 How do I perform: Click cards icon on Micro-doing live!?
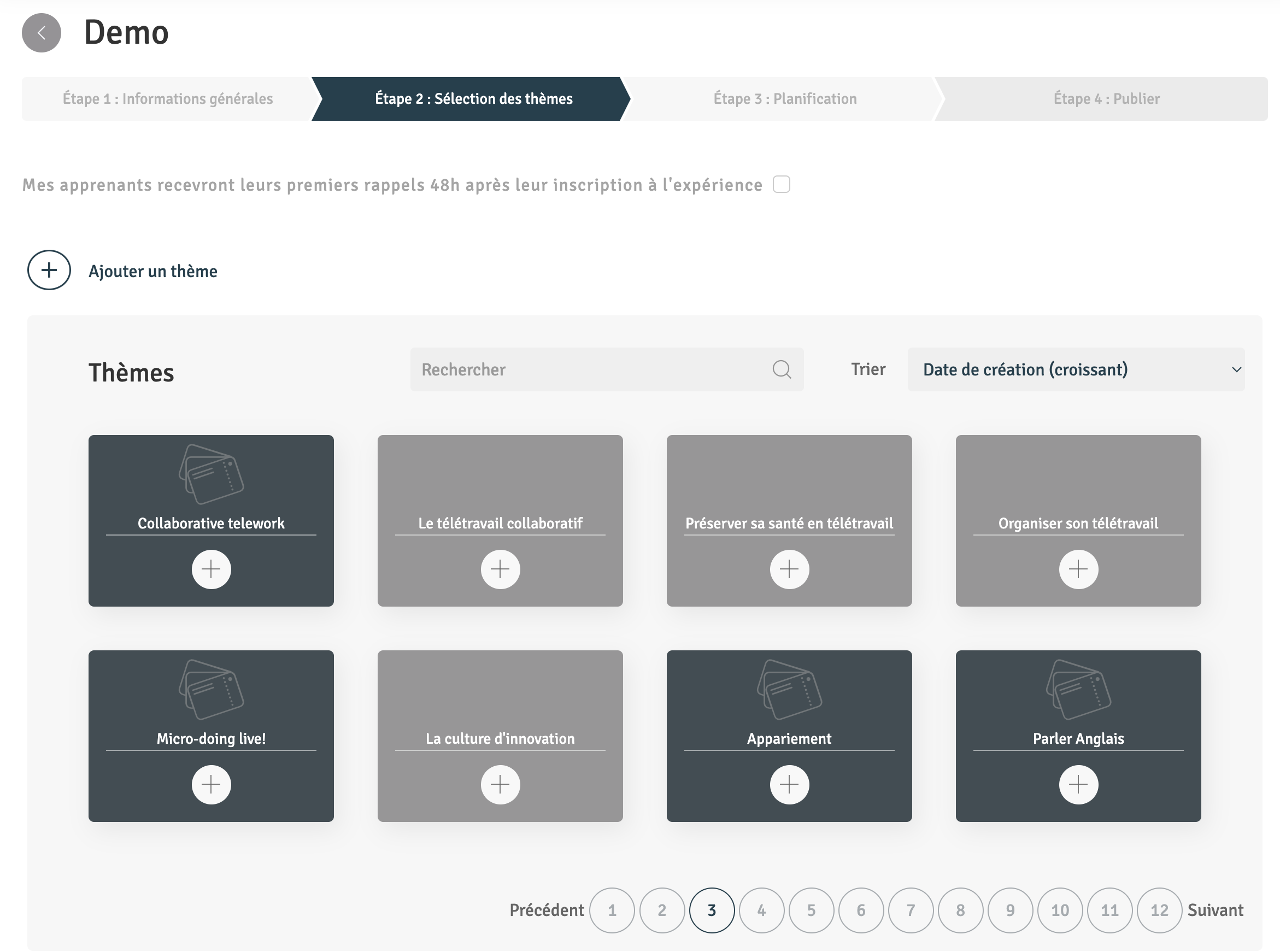click(x=211, y=689)
